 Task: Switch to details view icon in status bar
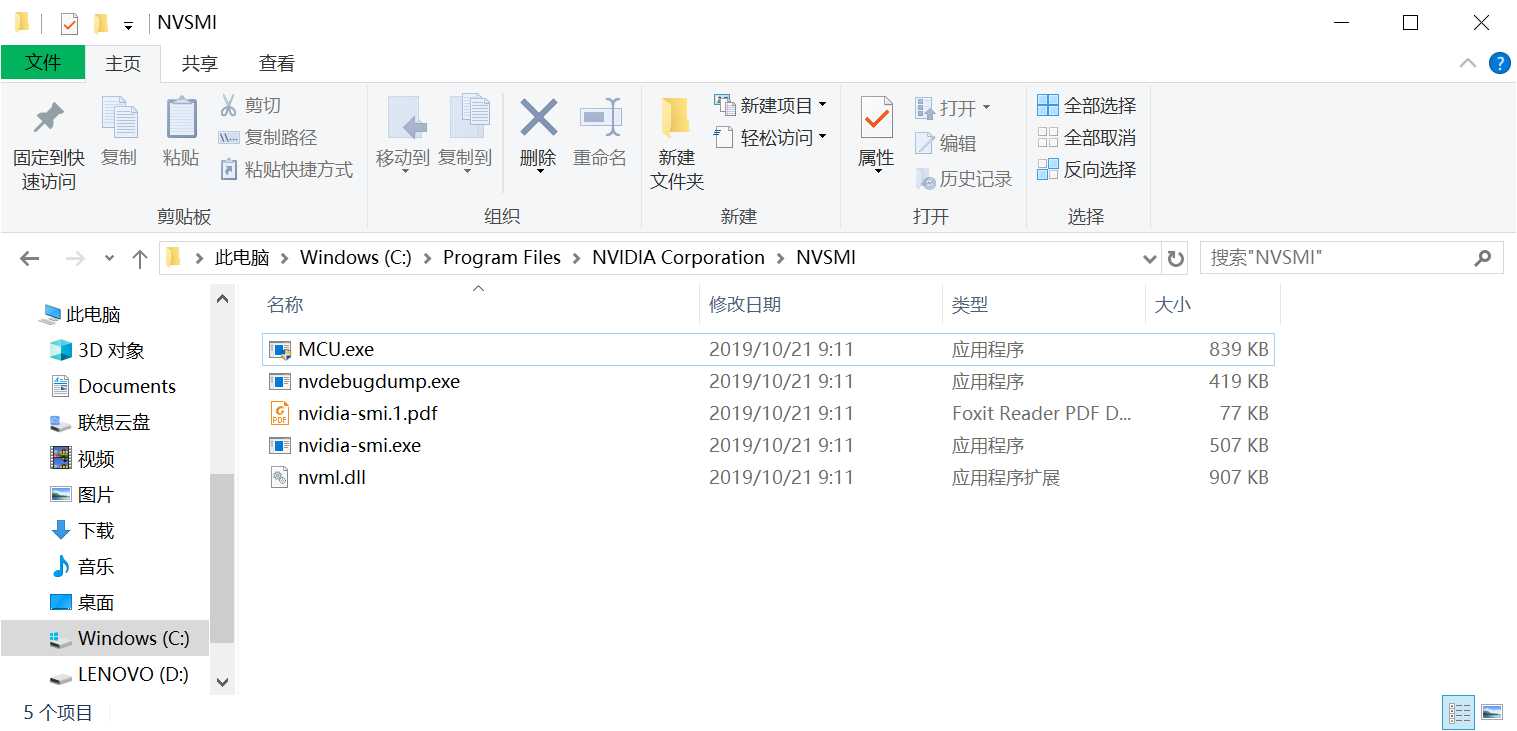pyautogui.click(x=1459, y=712)
